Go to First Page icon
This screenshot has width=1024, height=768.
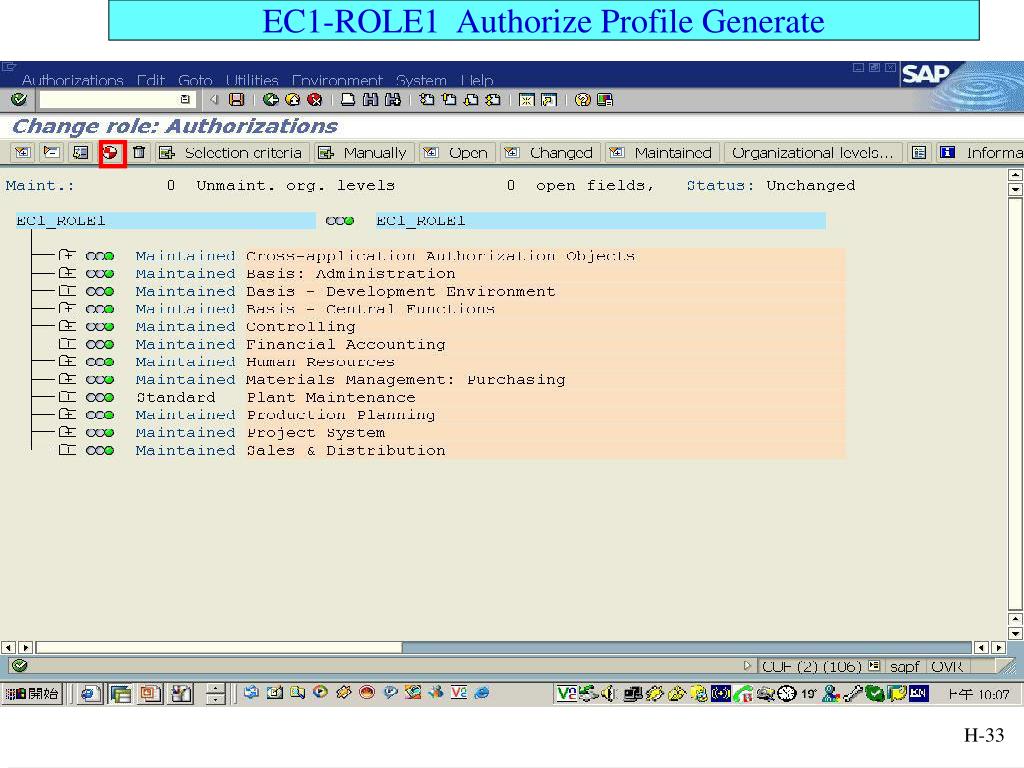(x=427, y=99)
